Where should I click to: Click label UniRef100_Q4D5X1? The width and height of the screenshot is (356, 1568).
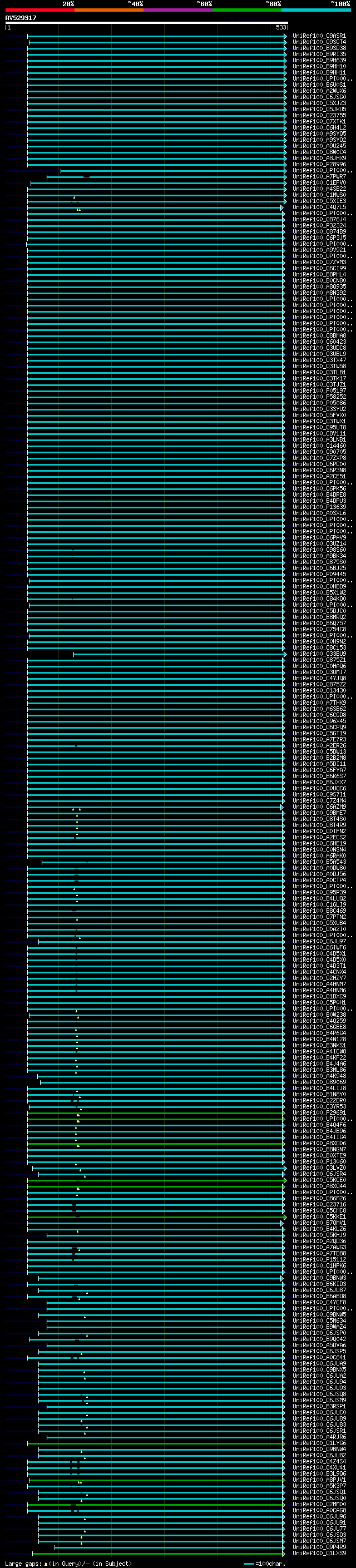click(319, 953)
